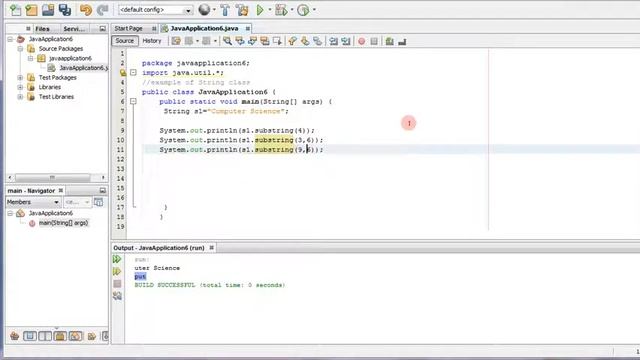The image size is (640, 360).
Task: Open the Debug Project dropdown arrow
Action: click(x=292, y=10)
